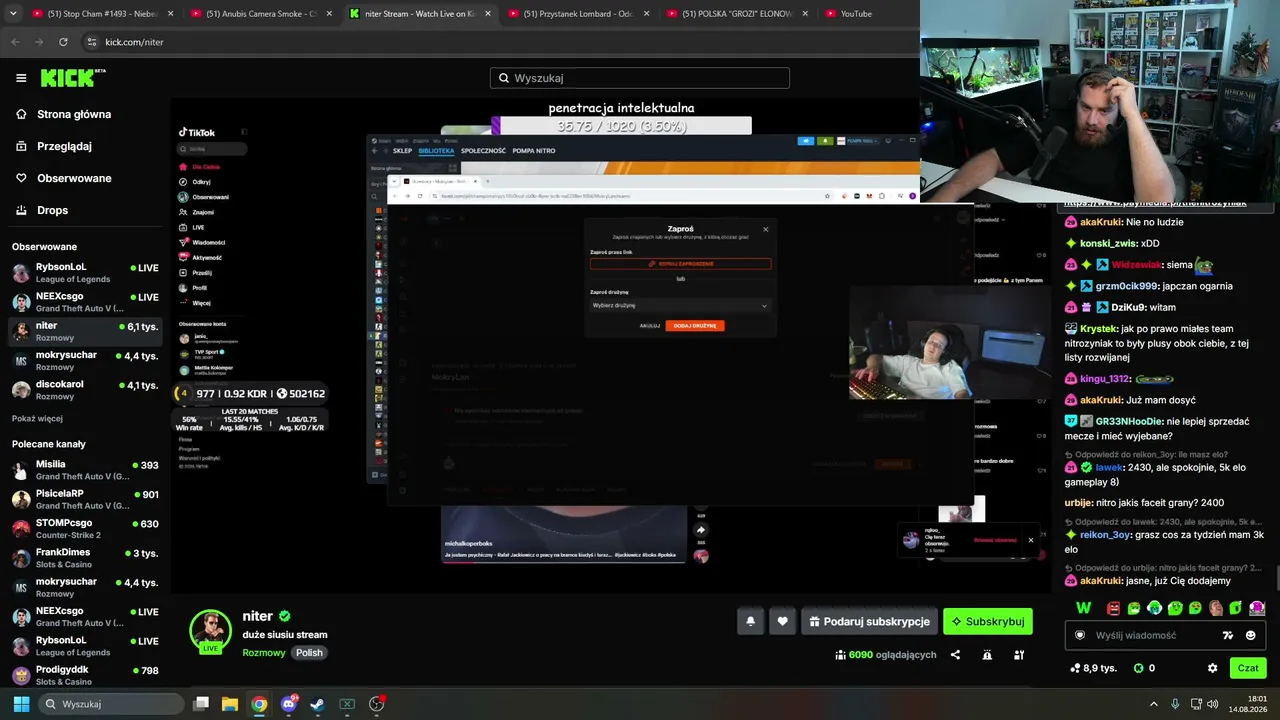Click the green K coin balance

1144,668
